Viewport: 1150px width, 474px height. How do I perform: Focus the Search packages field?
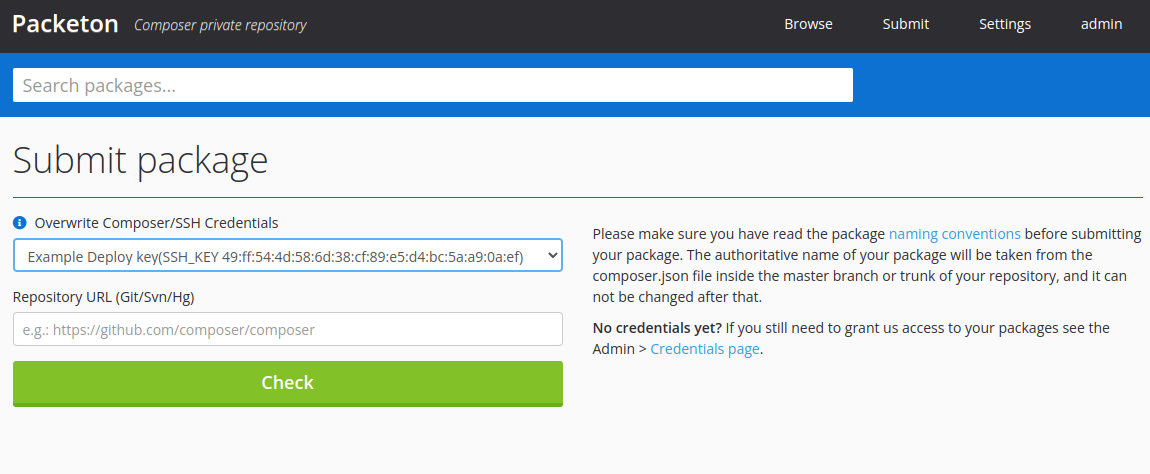click(x=432, y=85)
